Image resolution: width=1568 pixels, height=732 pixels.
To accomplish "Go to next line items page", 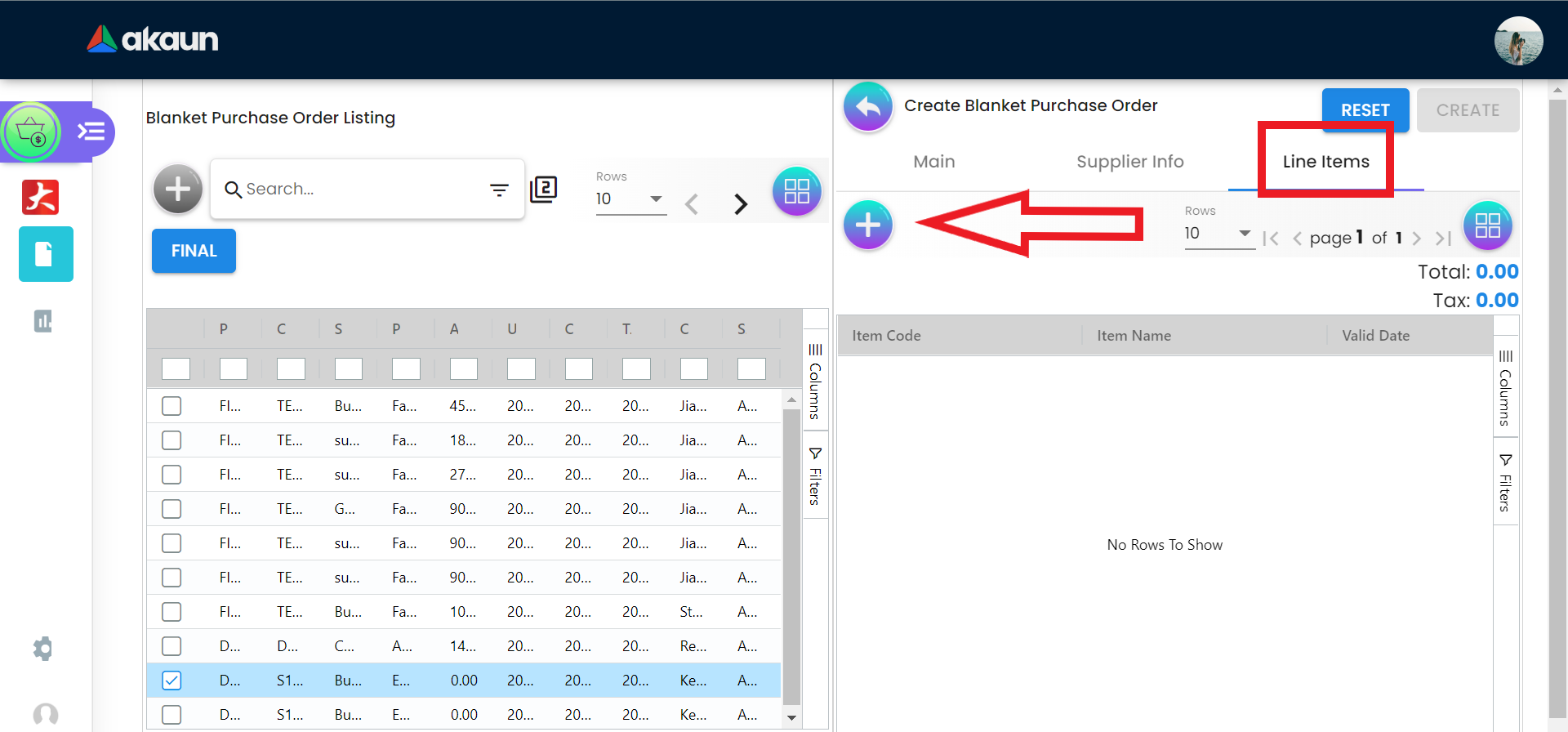I will click(x=1417, y=238).
